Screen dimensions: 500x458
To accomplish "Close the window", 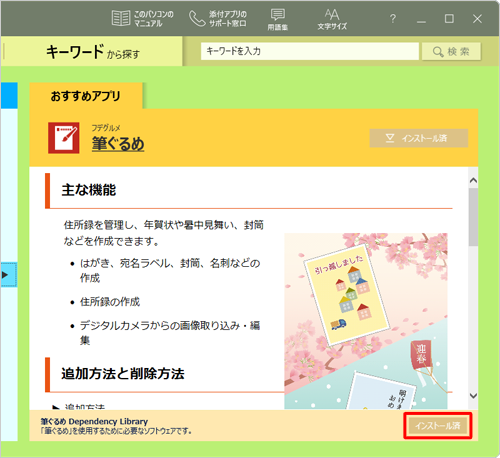I will 477,19.
